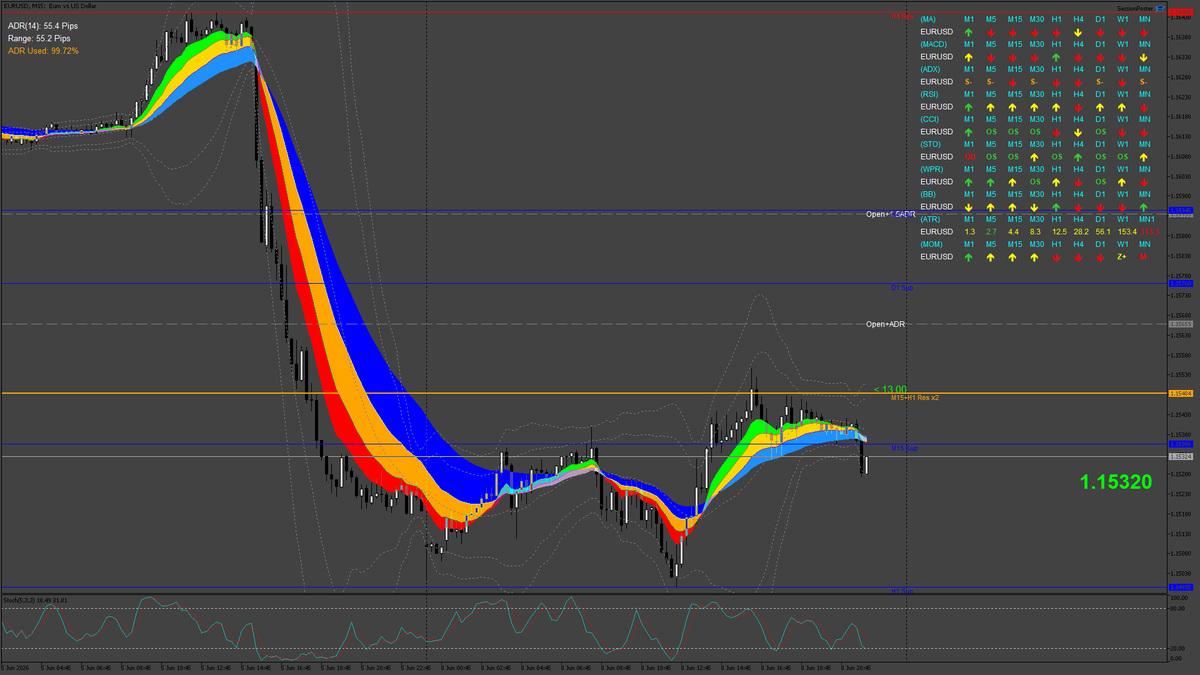Click the yellow down arrow under MACD MN
This screenshot has width=1200, height=675.
coord(1144,57)
